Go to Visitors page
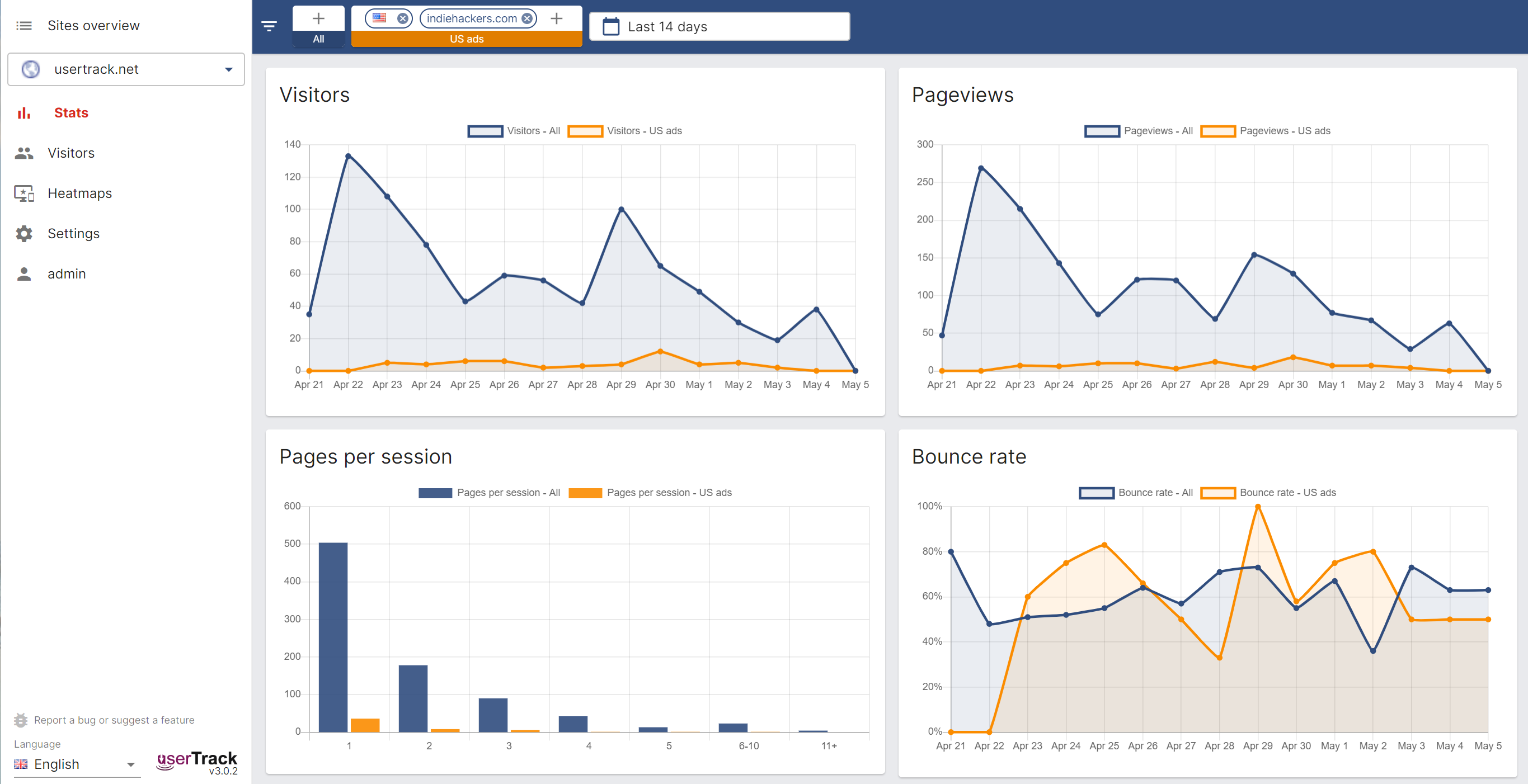This screenshot has width=1528, height=784. pos(71,153)
